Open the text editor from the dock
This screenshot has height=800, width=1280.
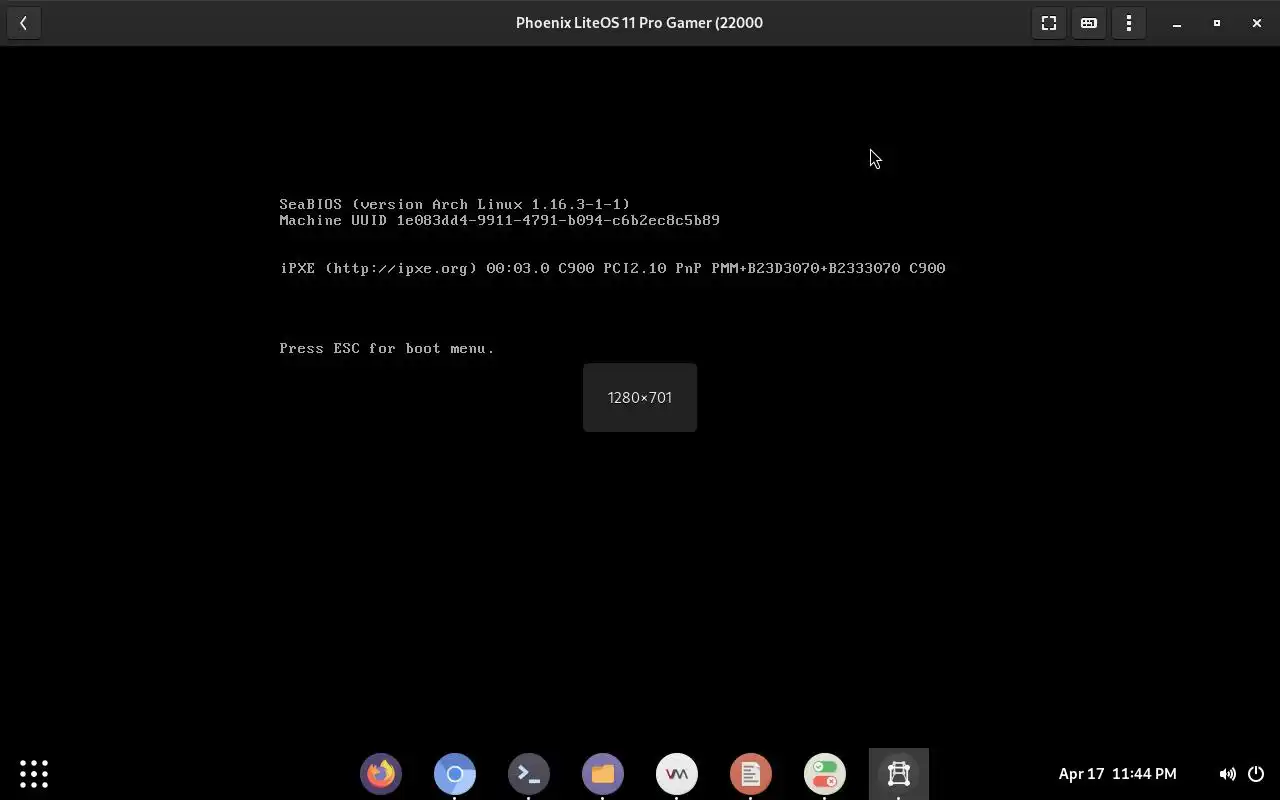tap(751, 774)
